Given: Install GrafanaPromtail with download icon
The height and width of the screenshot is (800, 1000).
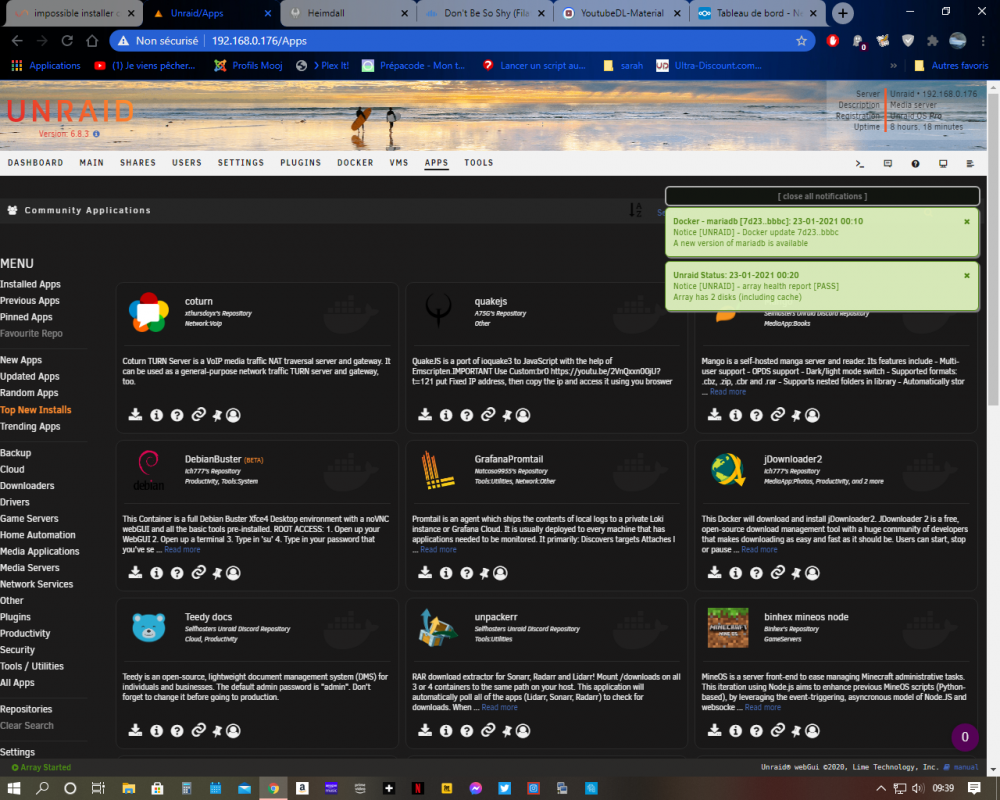Looking at the screenshot, I should pos(425,573).
